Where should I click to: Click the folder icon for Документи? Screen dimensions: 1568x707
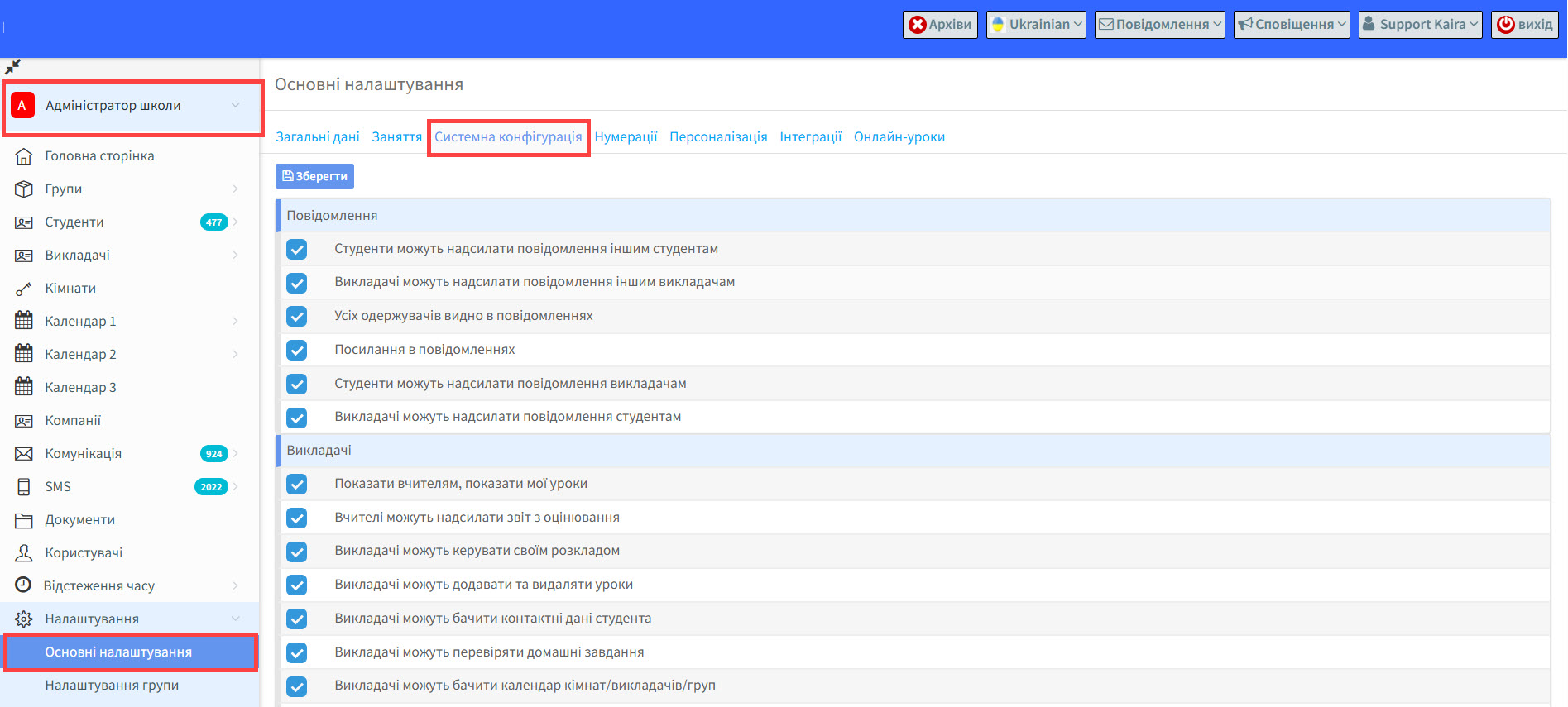tap(24, 520)
